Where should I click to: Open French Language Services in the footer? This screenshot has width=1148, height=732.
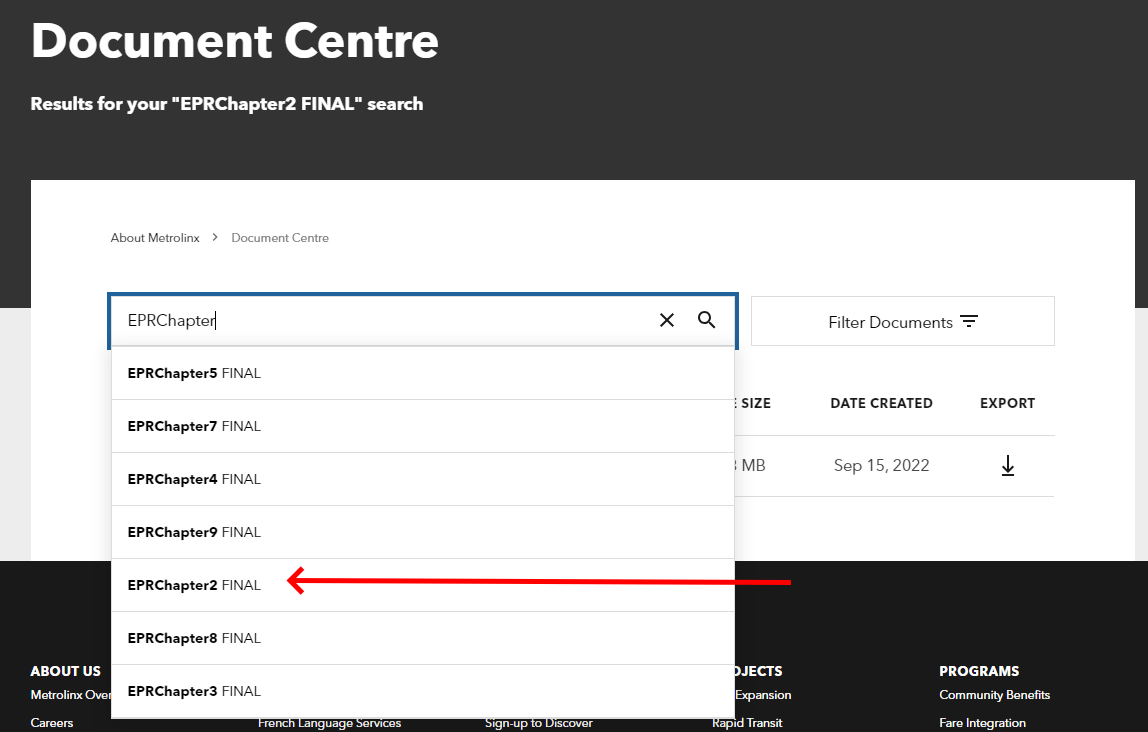329,724
